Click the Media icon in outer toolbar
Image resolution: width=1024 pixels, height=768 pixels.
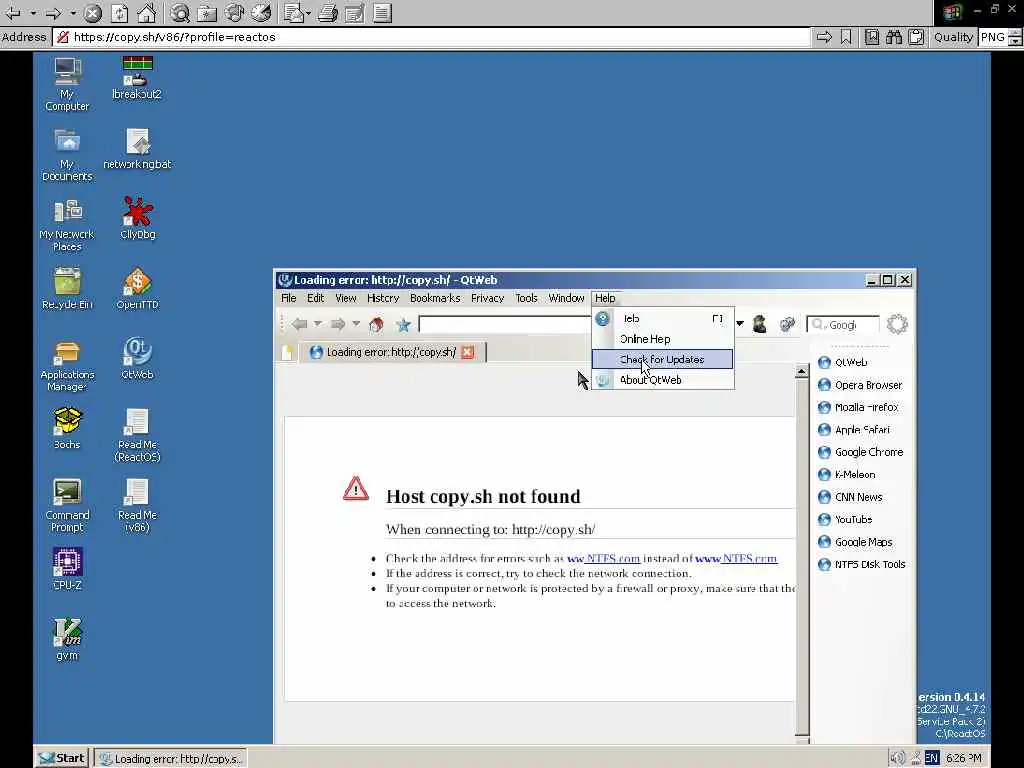coord(234,12)
